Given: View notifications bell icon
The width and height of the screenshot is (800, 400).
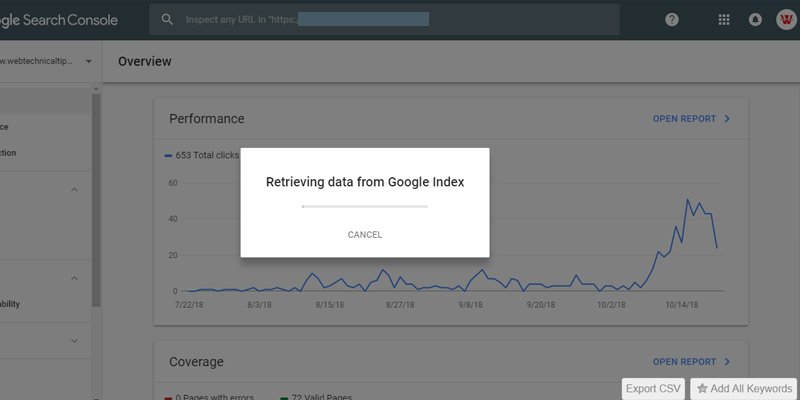Looking at the screenshot, I should coord(755,19).
